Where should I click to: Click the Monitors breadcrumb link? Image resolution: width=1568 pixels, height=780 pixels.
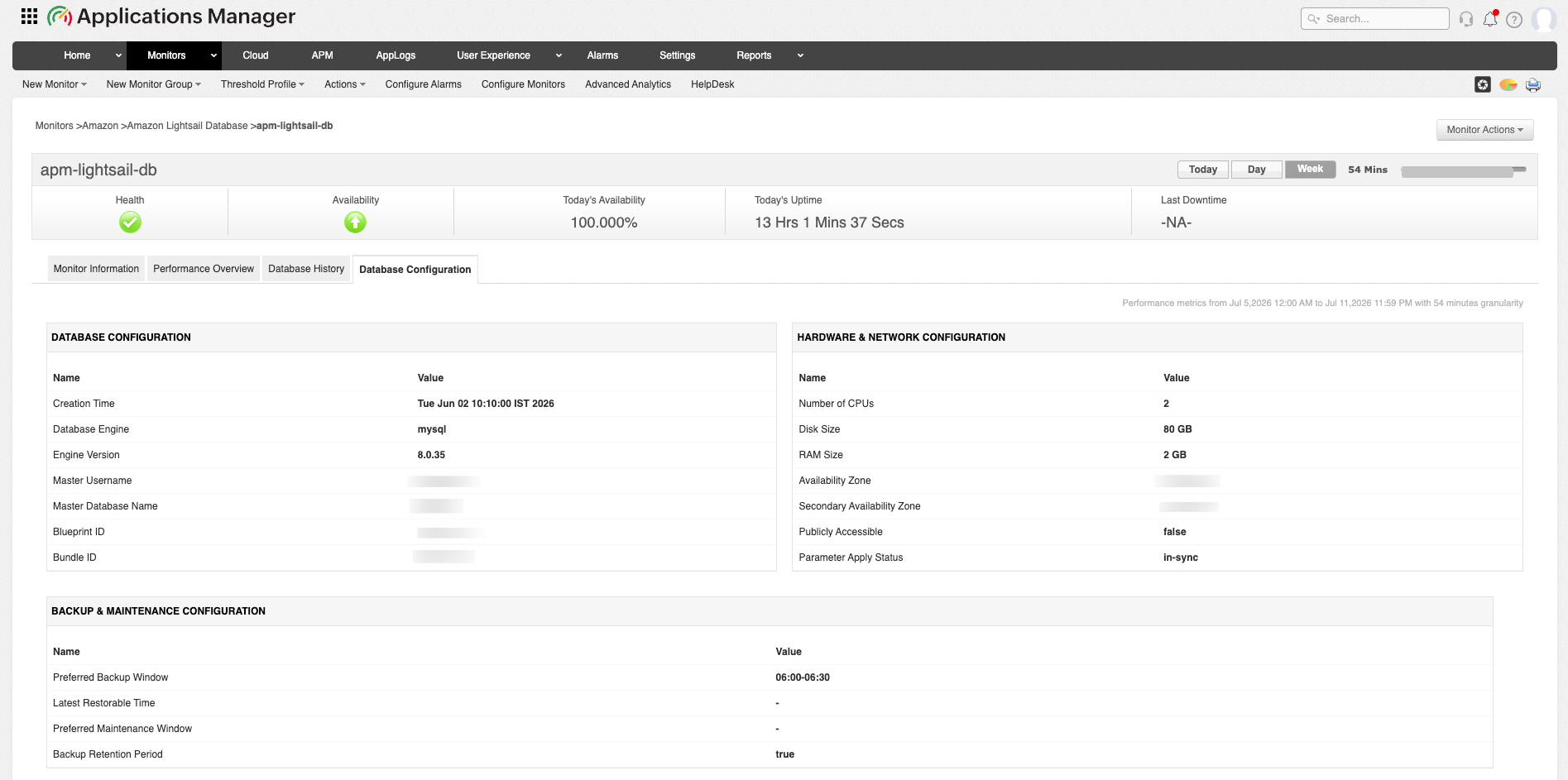tap(54, 126)
